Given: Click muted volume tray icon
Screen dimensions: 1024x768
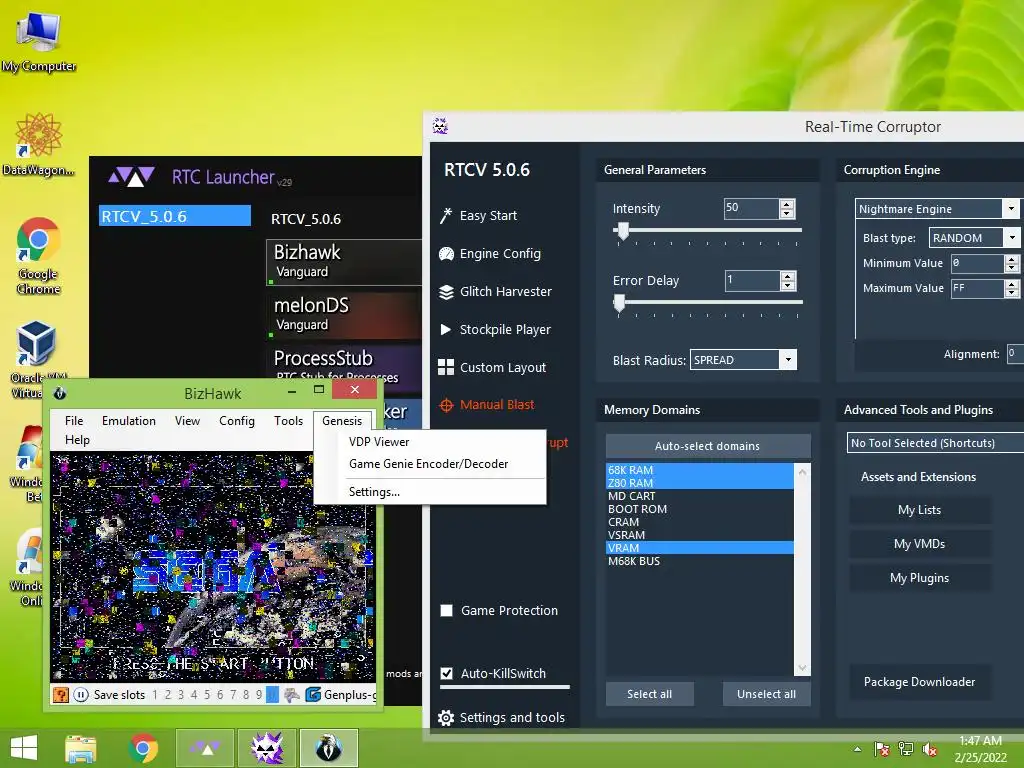Looking at the screenshot, I should tap(929, 749).
